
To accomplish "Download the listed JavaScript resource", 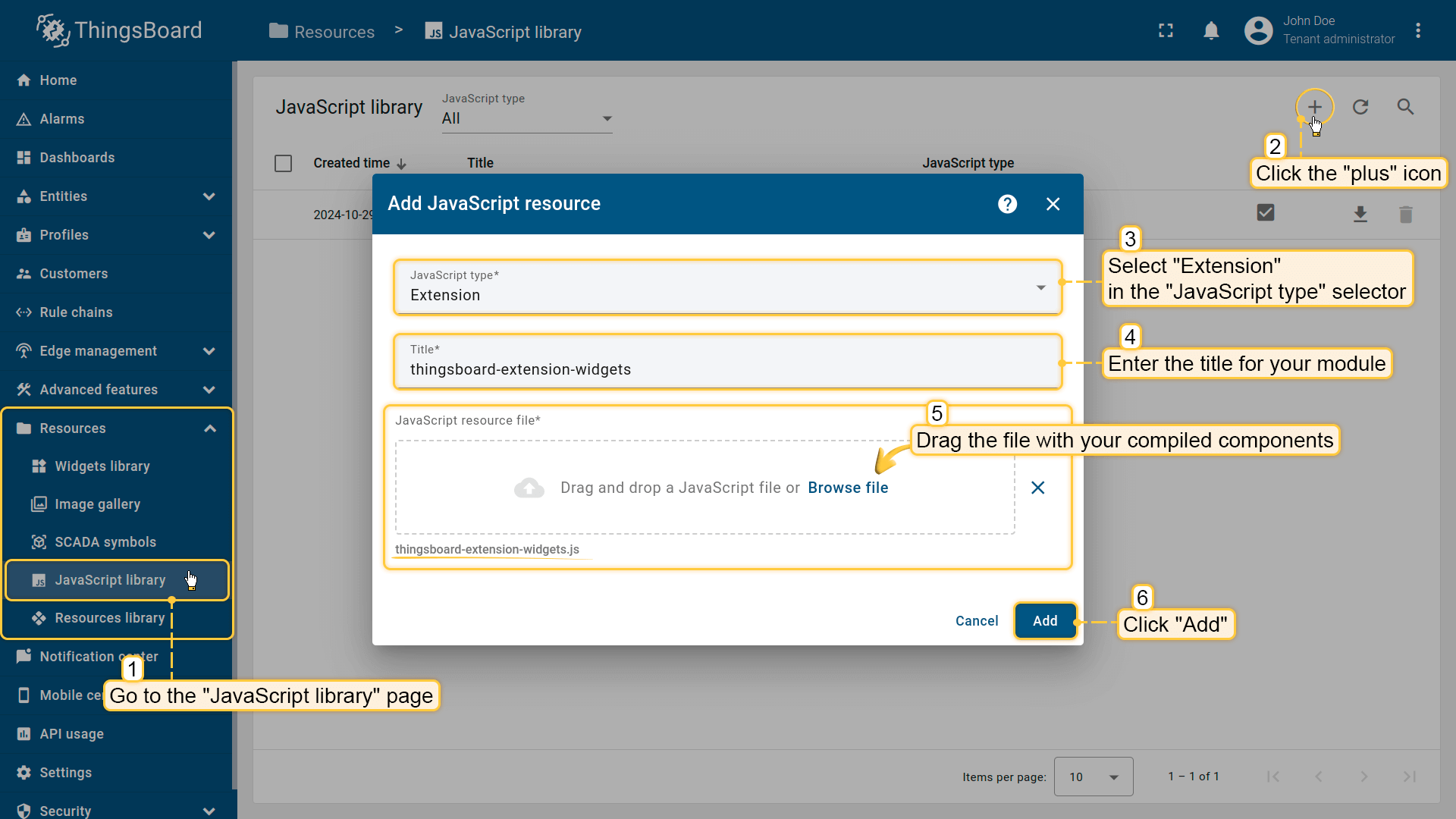I will coord(1360,215).
